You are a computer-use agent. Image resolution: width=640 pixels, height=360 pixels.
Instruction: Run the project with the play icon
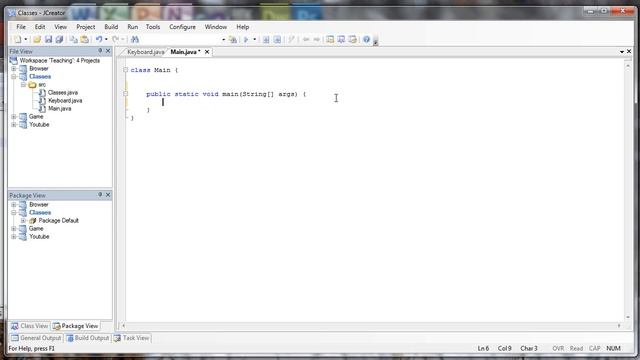(246, 39)
